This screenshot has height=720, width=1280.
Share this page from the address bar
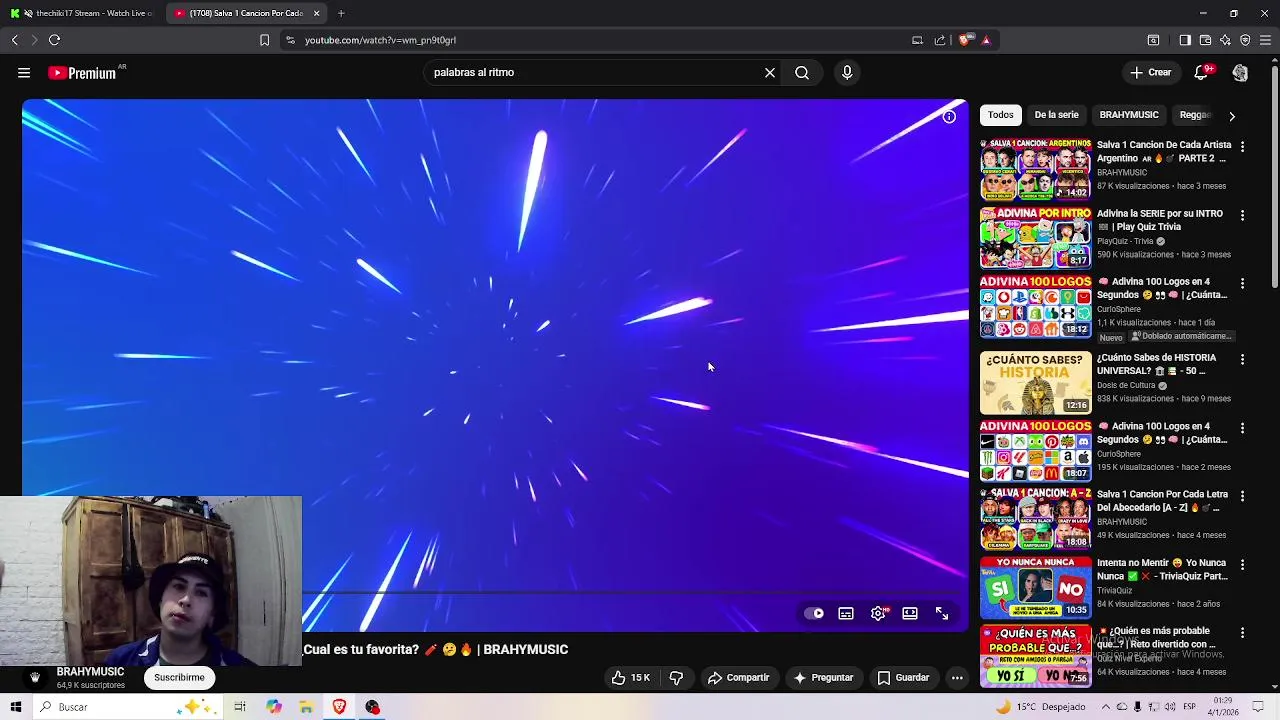click(x=940, y=40)
